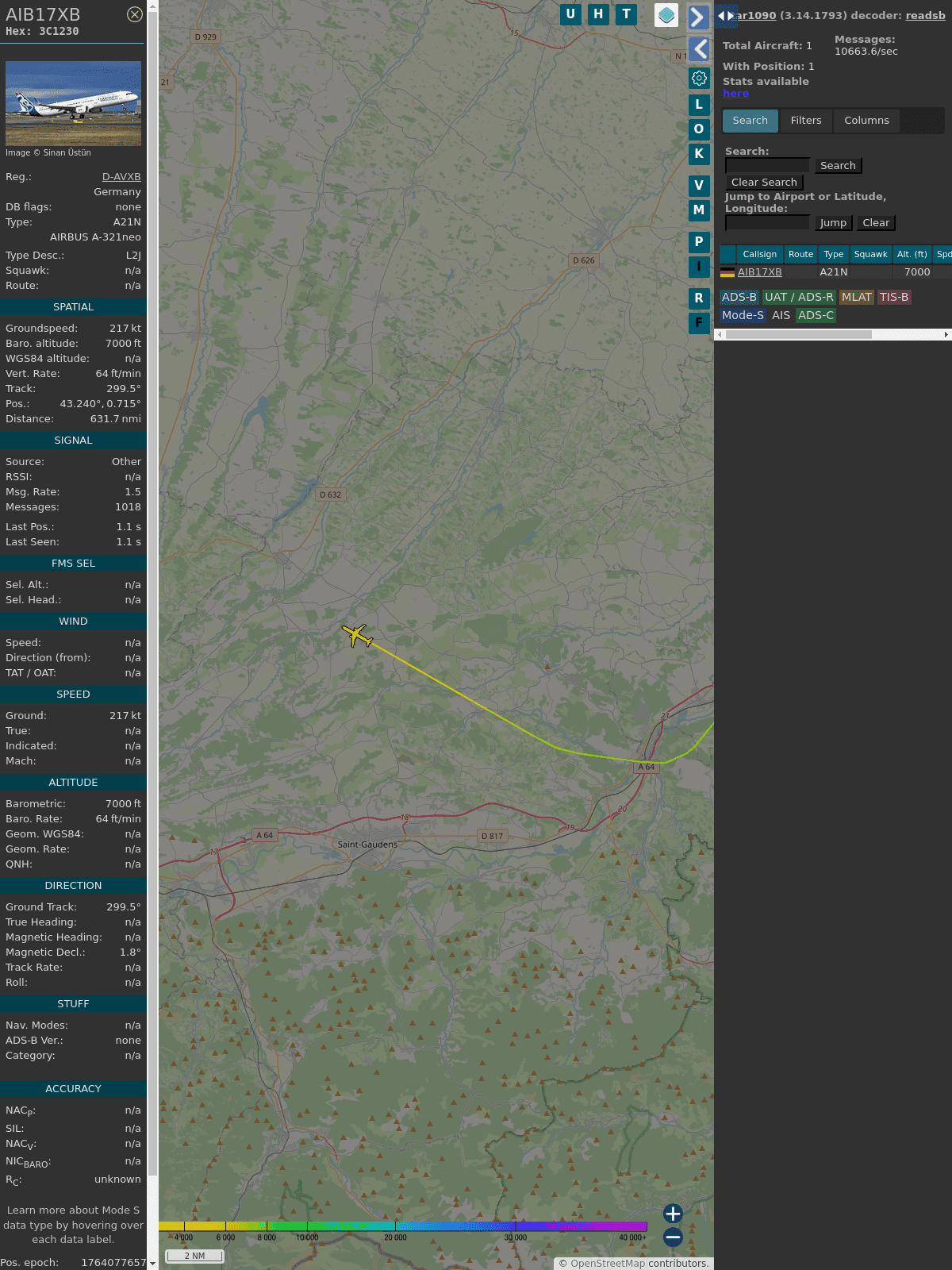Toggle the I map button
The width and height of the screenshot is (952, 1270).
[x=699, y=267]
